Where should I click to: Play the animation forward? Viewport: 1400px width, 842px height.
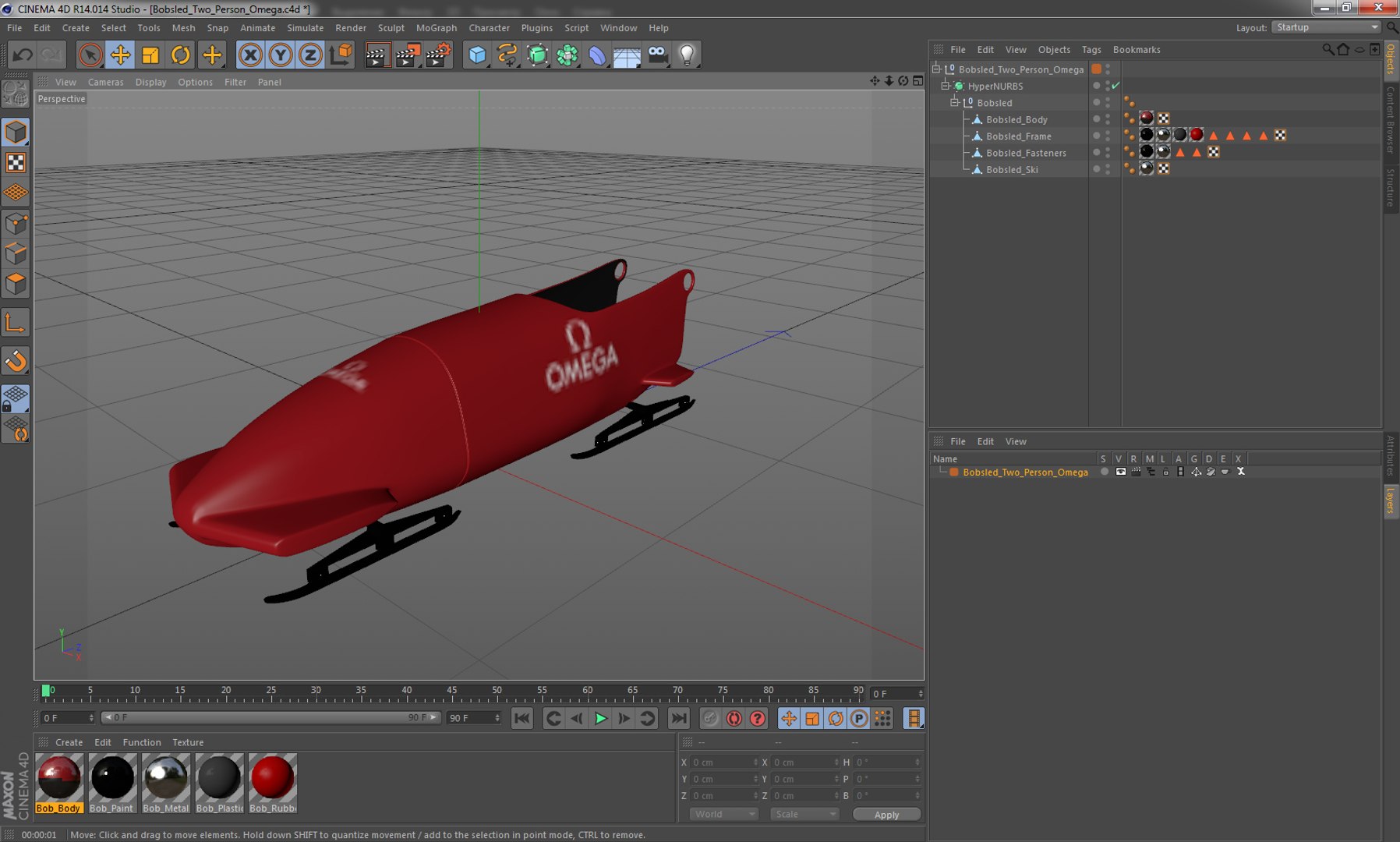click(601, 719)
